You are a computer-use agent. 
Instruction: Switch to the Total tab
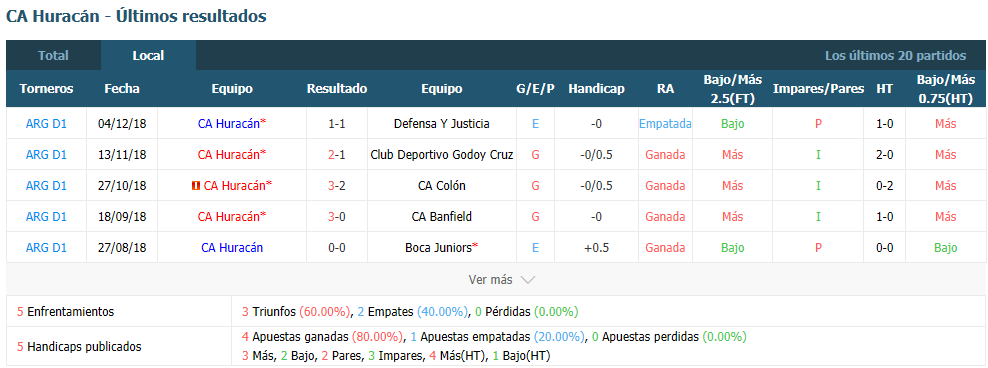pyautogui.click(x=54, y=55)
